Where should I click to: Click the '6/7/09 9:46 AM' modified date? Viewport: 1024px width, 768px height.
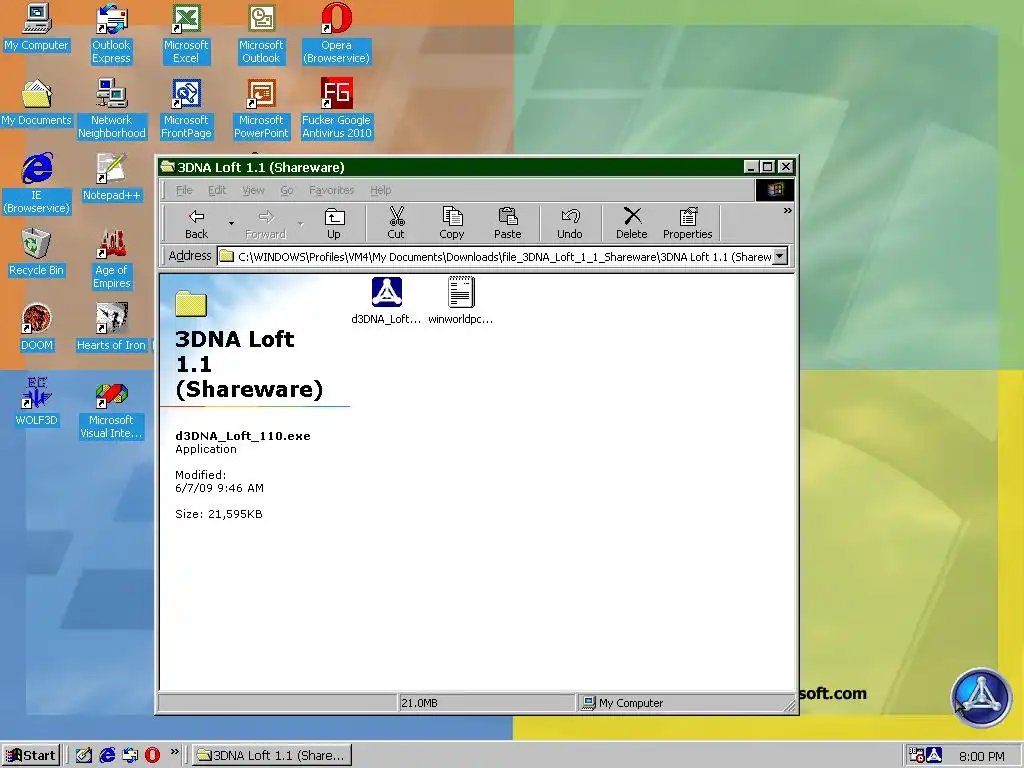tap(219, 488)
